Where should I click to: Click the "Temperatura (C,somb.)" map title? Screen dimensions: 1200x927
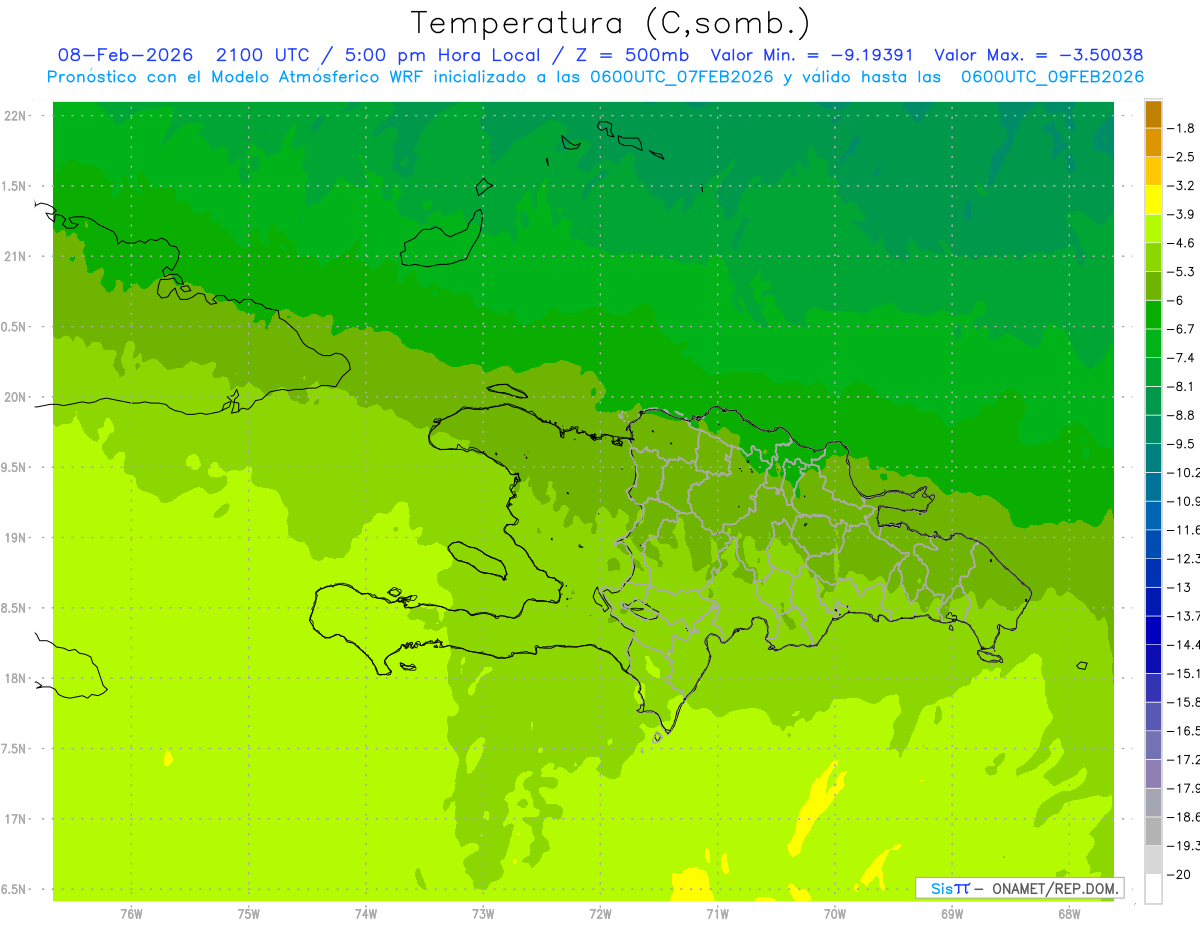pos(610,23)
